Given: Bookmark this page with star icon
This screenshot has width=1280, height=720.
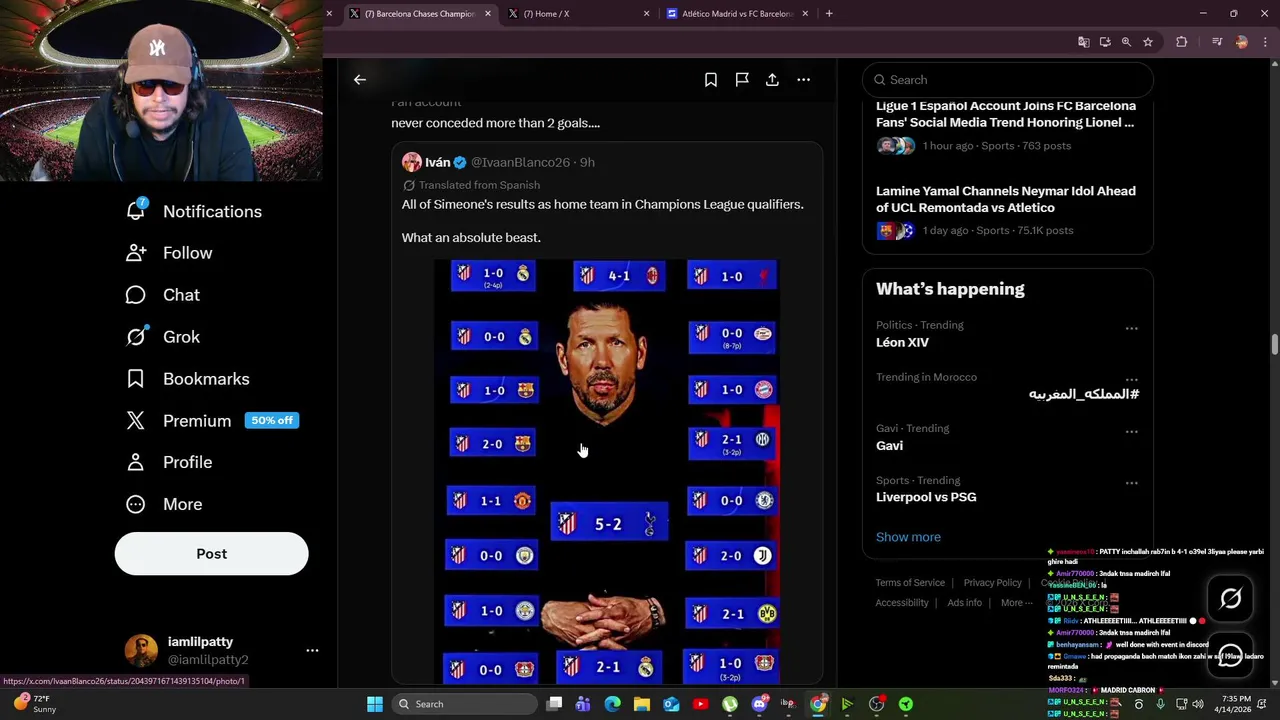Looking at the screenshot, I should pyautogui.click(x=1148, y=42).
